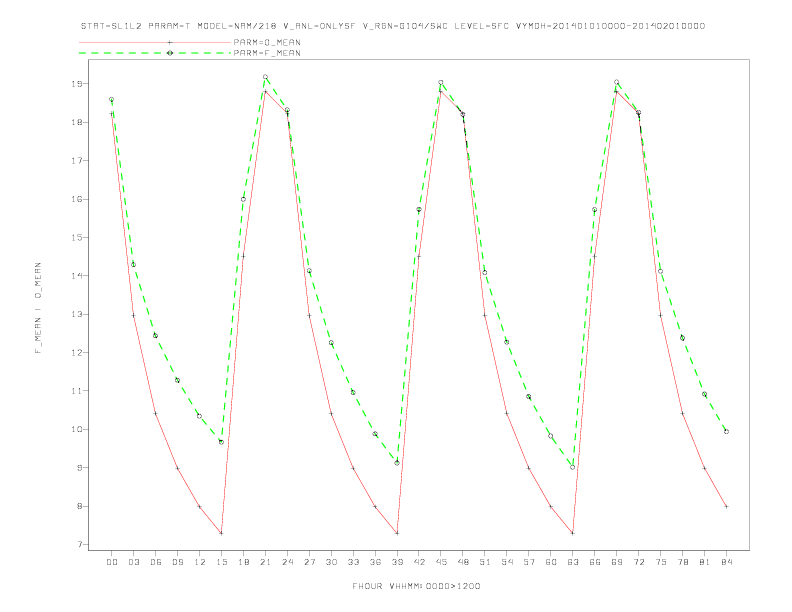
Task: Click the x-axis tick label 30
Action: click(331, 562)
